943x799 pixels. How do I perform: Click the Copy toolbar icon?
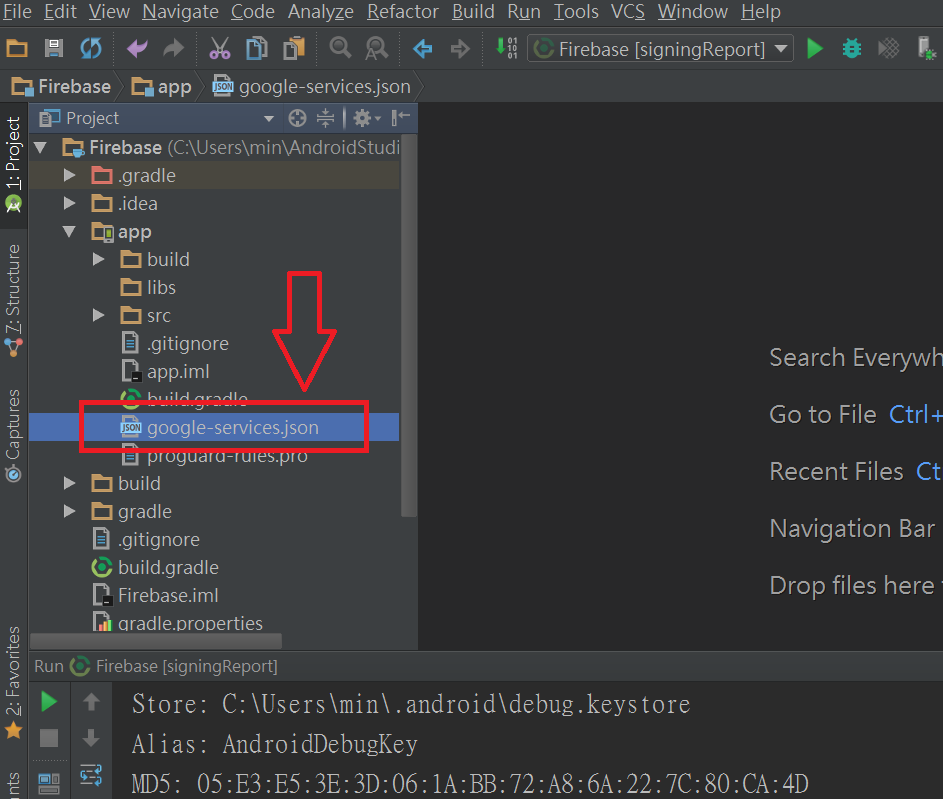click(x=257, y=48)
